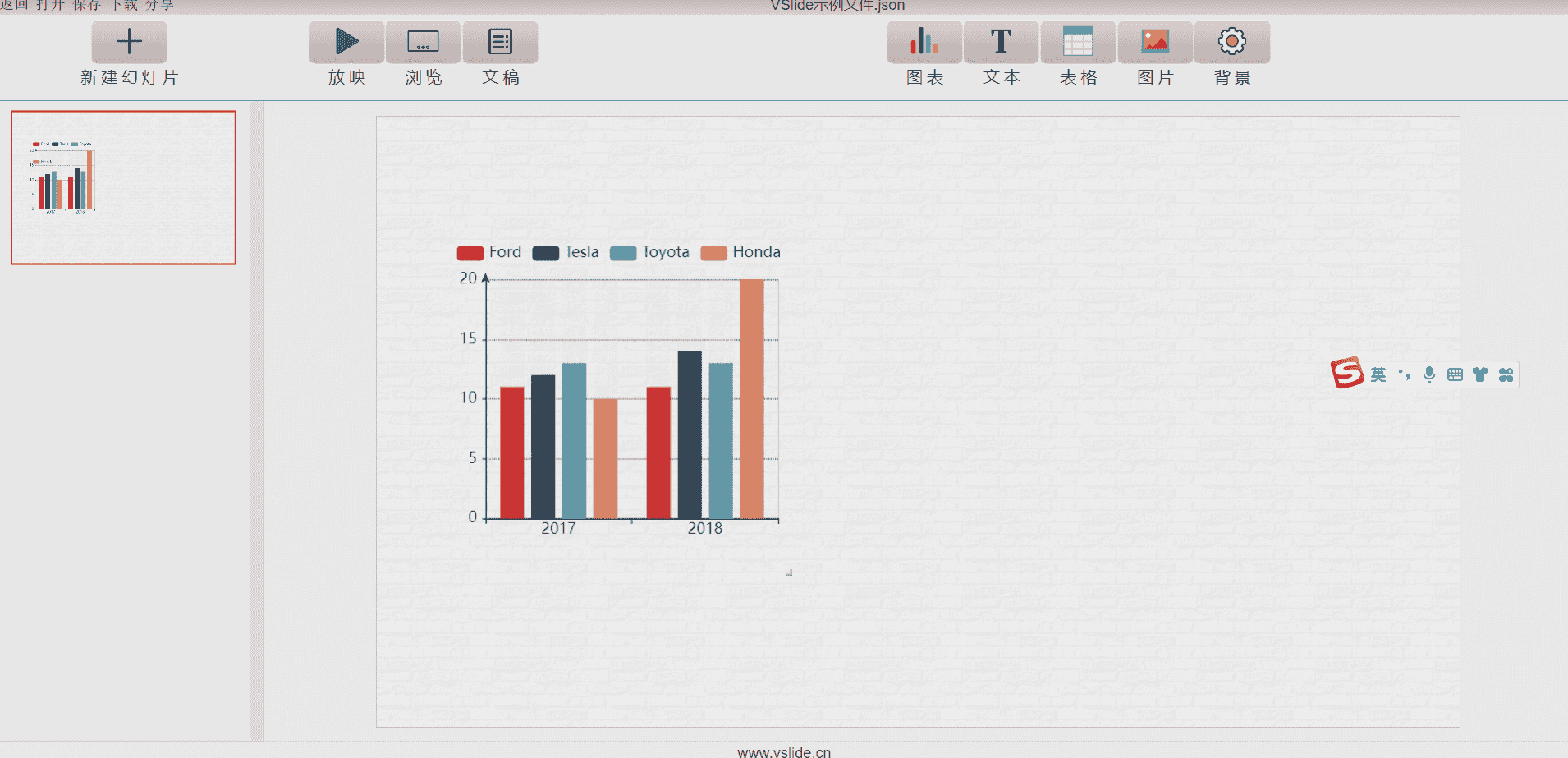Click the Sogou input method S logo
The height and width of the screenshot is (758, 1568).
[1347, 373]
